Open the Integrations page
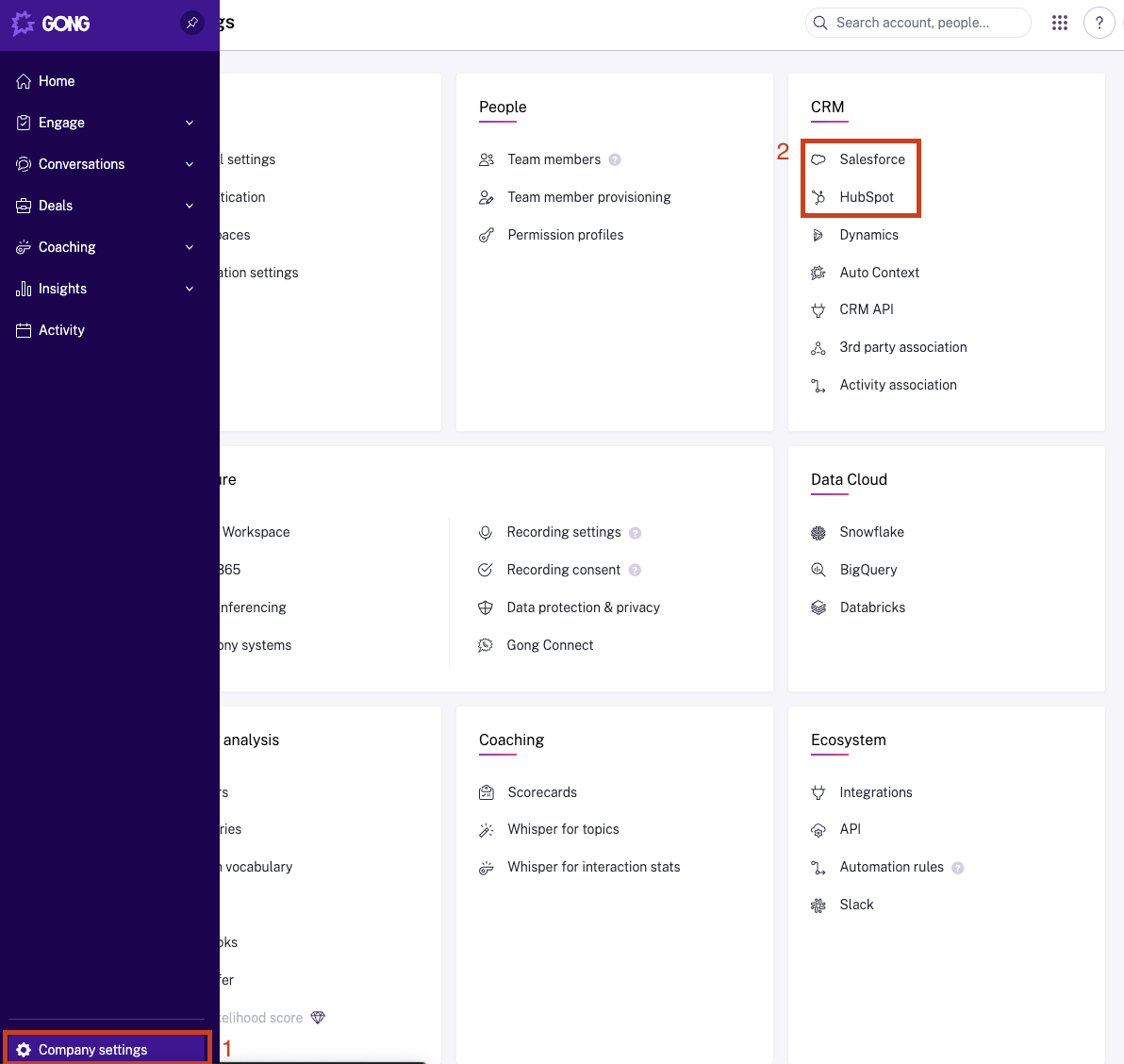Image resolution: width=1124 pixels, height=1064 pixels. click(875, 792)
